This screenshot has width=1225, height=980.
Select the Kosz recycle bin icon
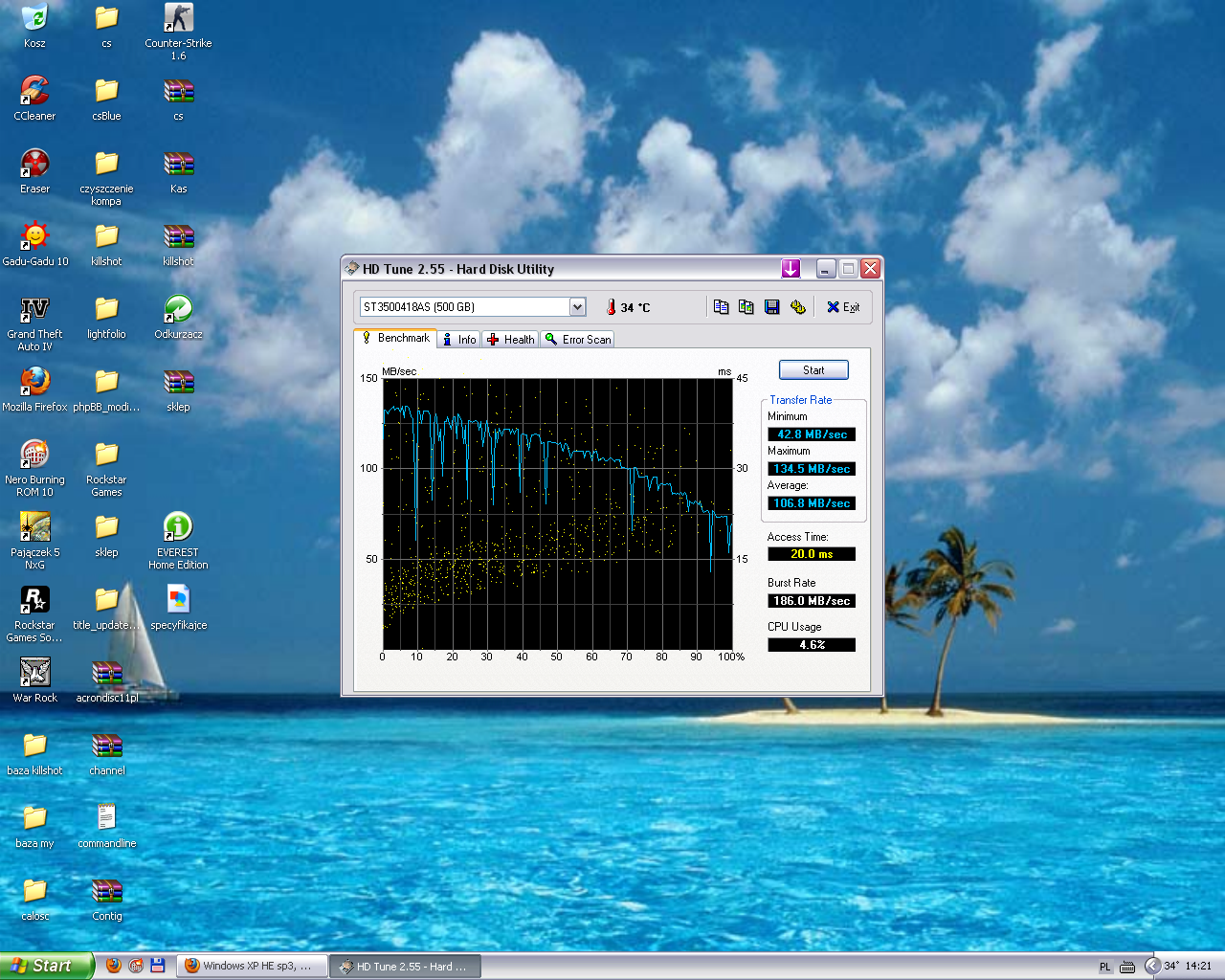pyautogui.click(x=34, y=26)
